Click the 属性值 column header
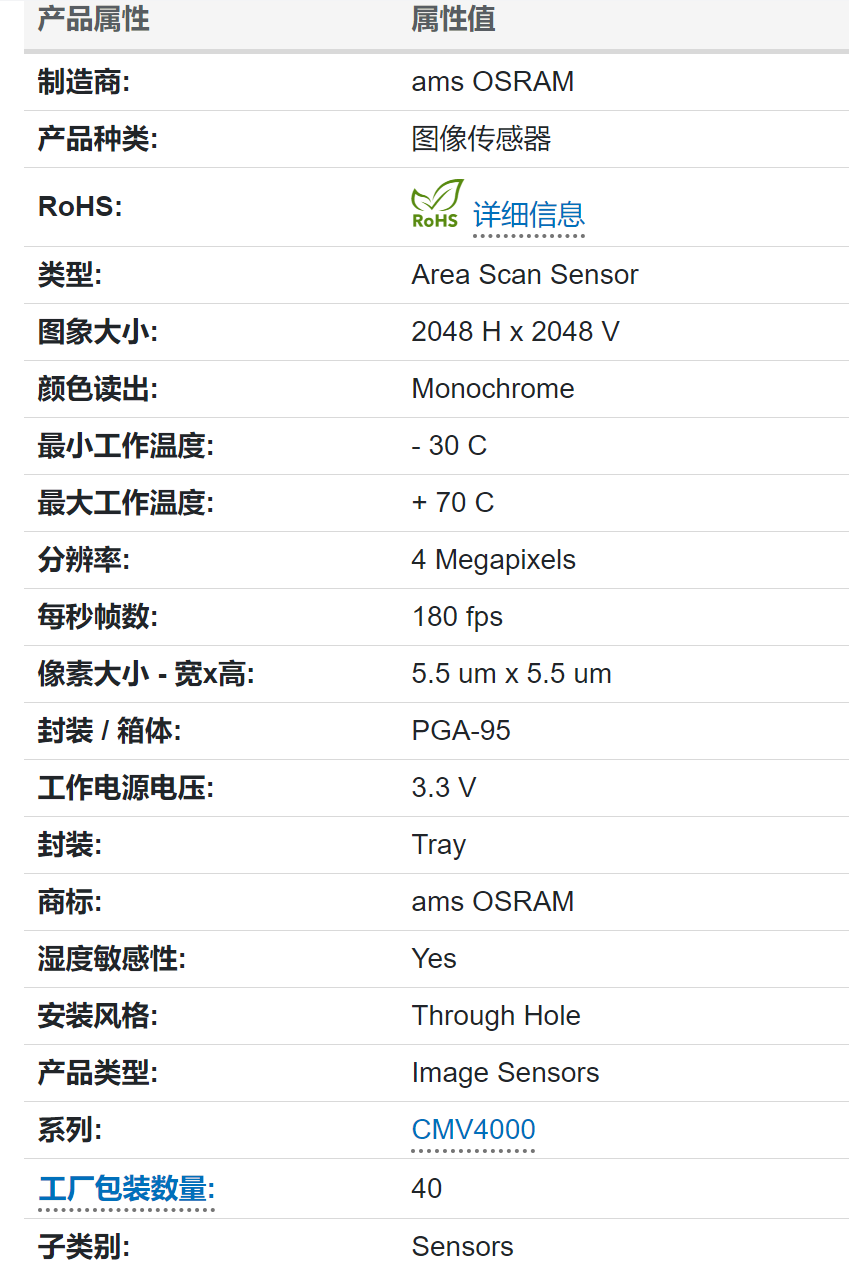Image resolution: width=849 pixels, height=1272 pixels. point(453,19)
